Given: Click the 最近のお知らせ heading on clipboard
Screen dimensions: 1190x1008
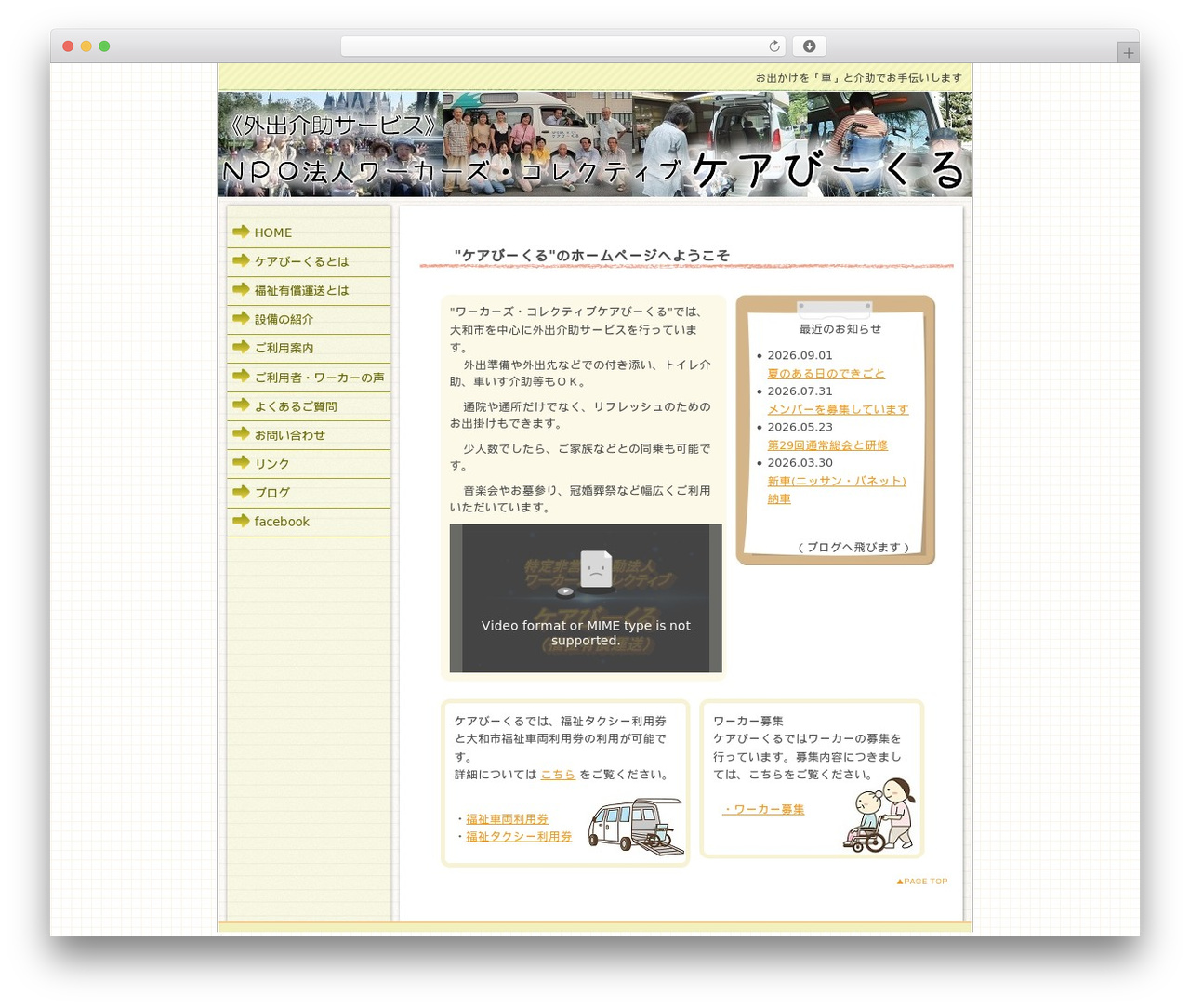Looking at the screenshot, I should click(840, 328).
